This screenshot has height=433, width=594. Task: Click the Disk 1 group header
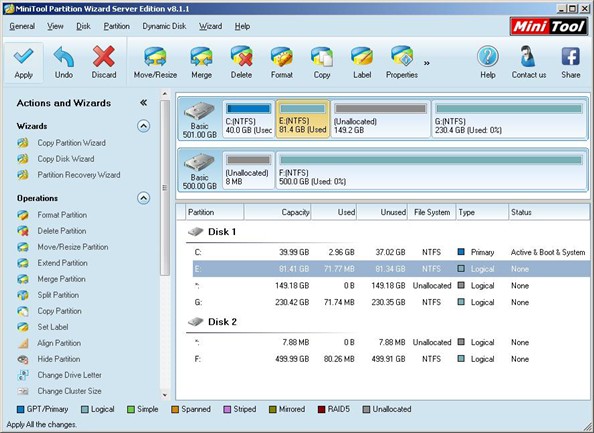[212, 231]
